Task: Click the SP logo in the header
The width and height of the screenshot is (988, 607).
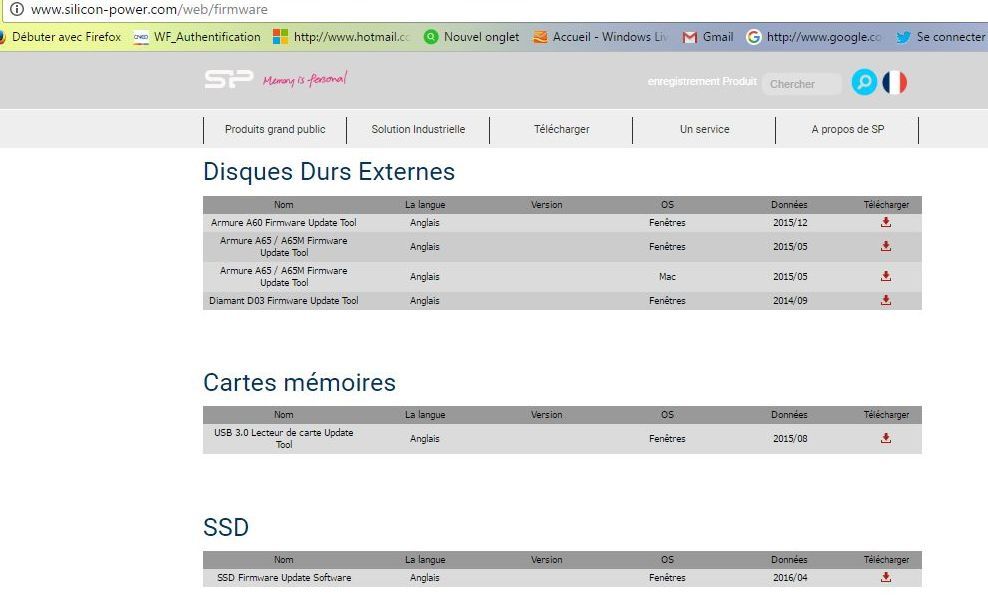Action: 229,79
